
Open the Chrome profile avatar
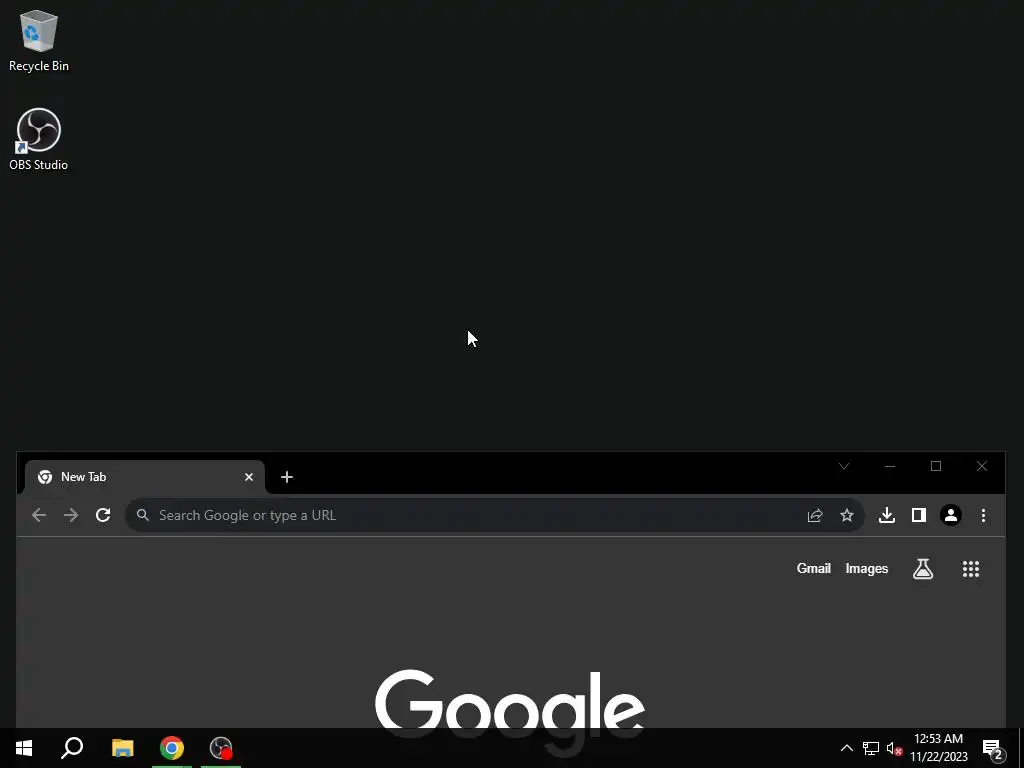(951, 515)
